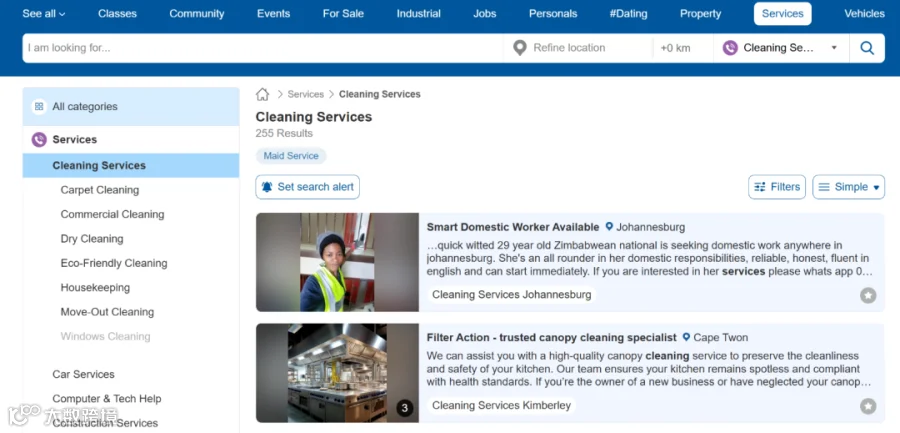Go to the Events tab

coord(273,14)
